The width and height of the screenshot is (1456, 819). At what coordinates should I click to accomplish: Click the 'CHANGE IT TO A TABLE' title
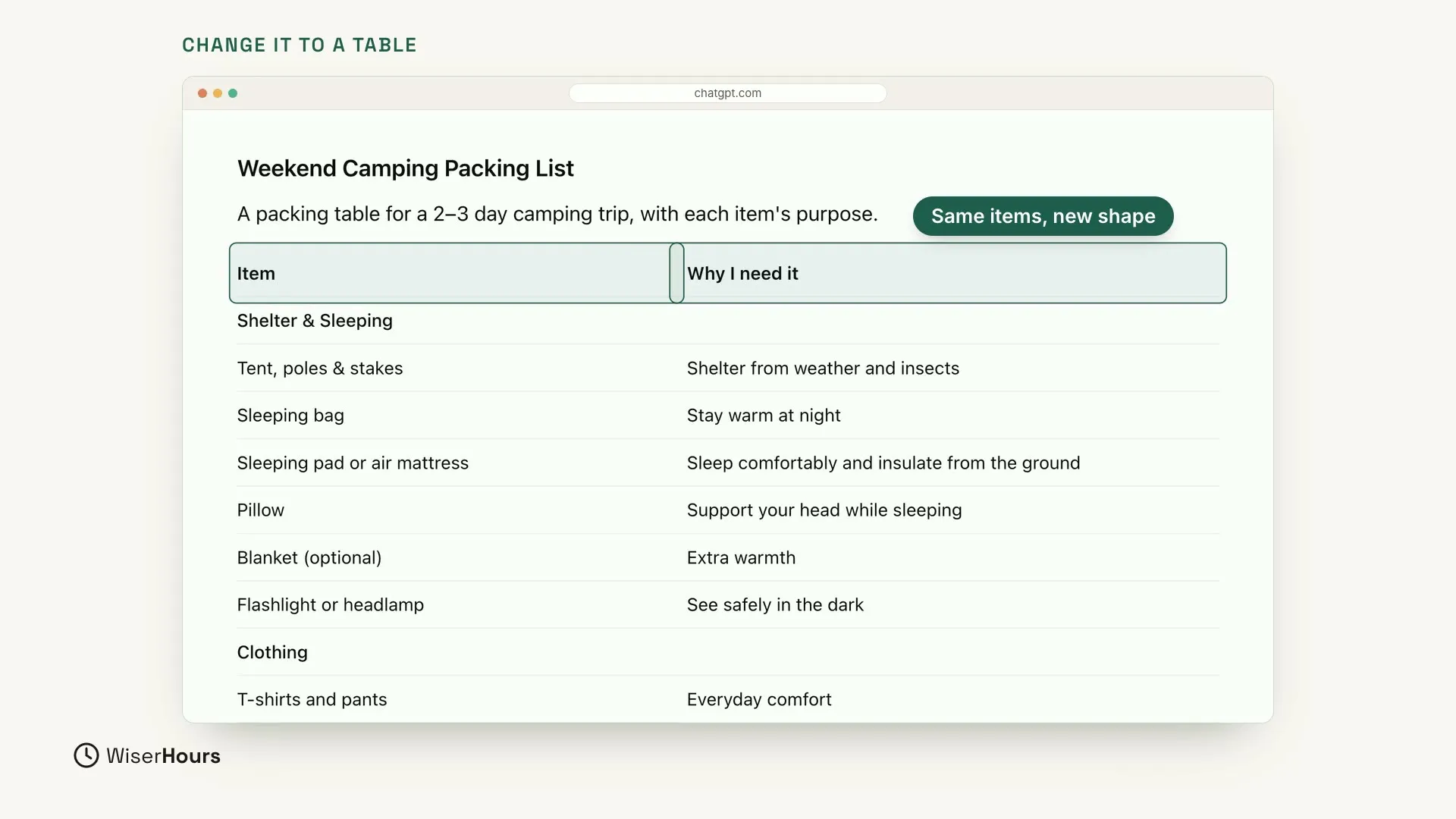(x=300, y=45)
